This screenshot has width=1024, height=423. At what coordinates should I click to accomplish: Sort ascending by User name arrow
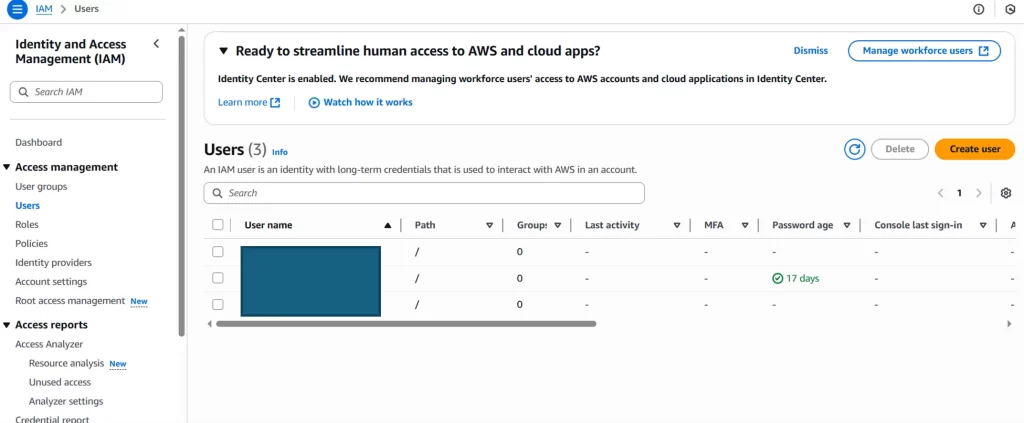click(388, 225)
